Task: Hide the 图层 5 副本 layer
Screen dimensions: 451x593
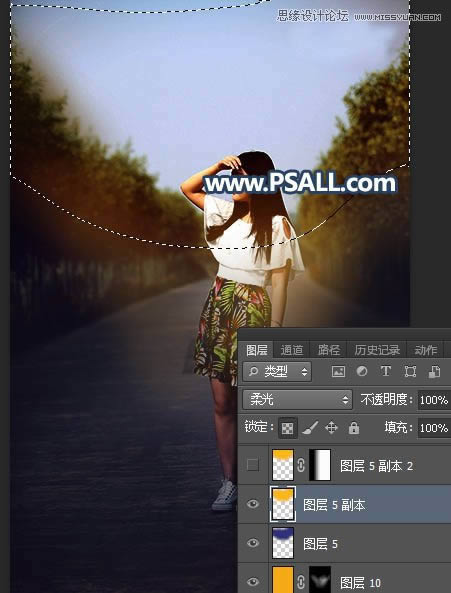Action: [253, 504]
